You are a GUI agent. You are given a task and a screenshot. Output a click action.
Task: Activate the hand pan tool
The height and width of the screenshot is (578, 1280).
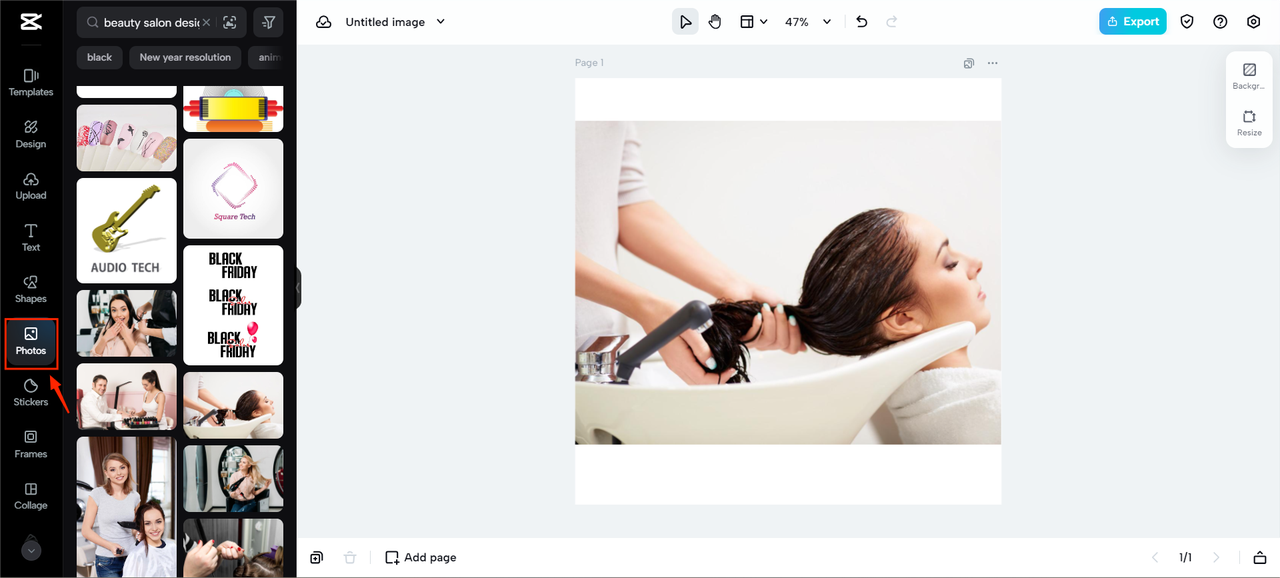715,21
